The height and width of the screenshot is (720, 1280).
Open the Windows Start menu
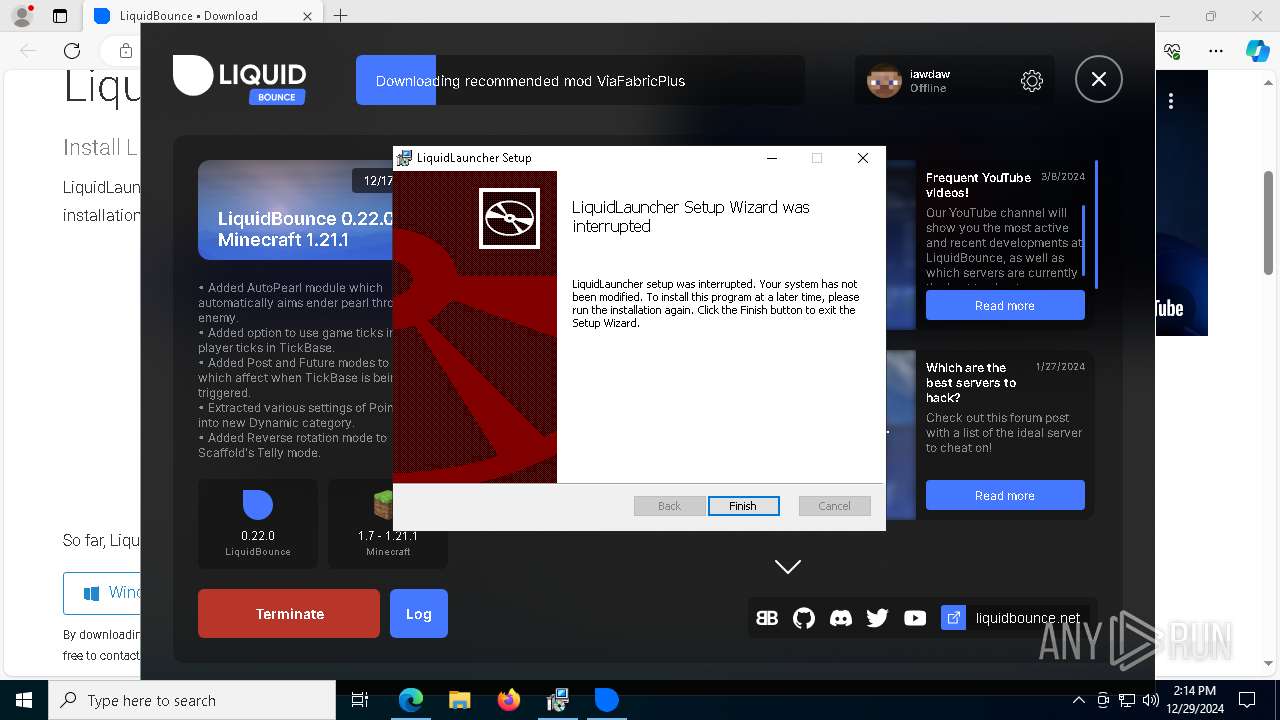[x=24, y=700]
